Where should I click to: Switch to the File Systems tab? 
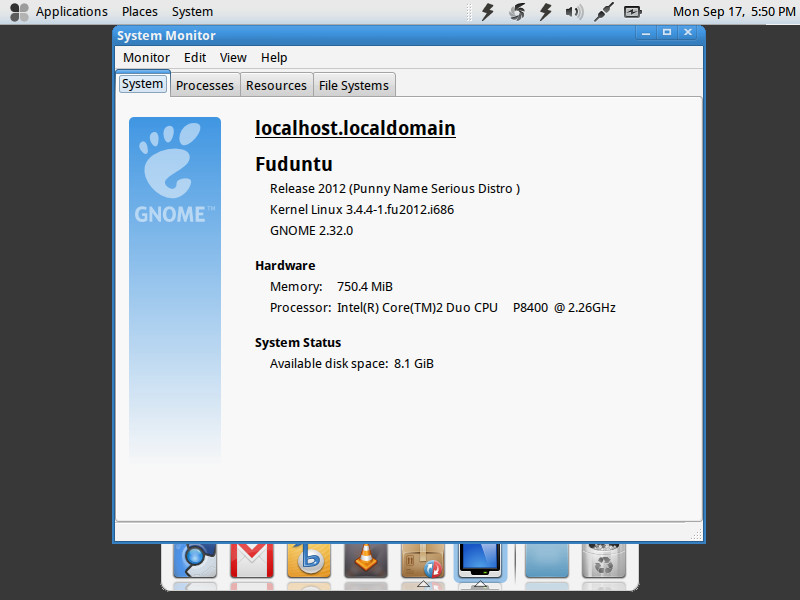354,85
